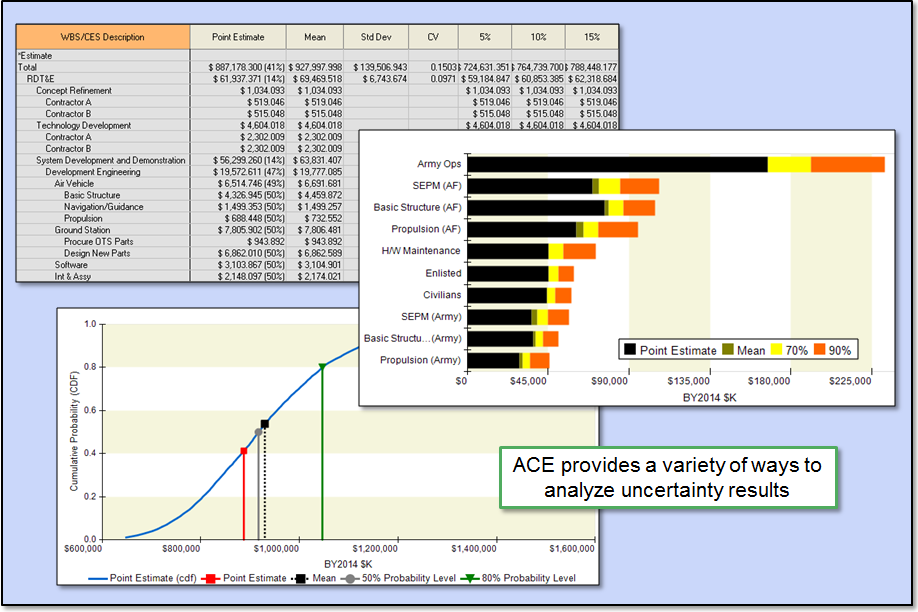Select the WBS/CES Description column header
This screenshot has height=612, width=918.
101,37
